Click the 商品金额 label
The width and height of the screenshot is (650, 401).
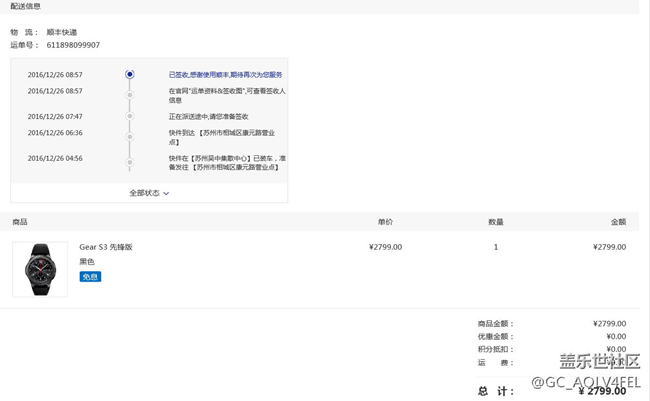pyautogui.click(x=496, y=323)
